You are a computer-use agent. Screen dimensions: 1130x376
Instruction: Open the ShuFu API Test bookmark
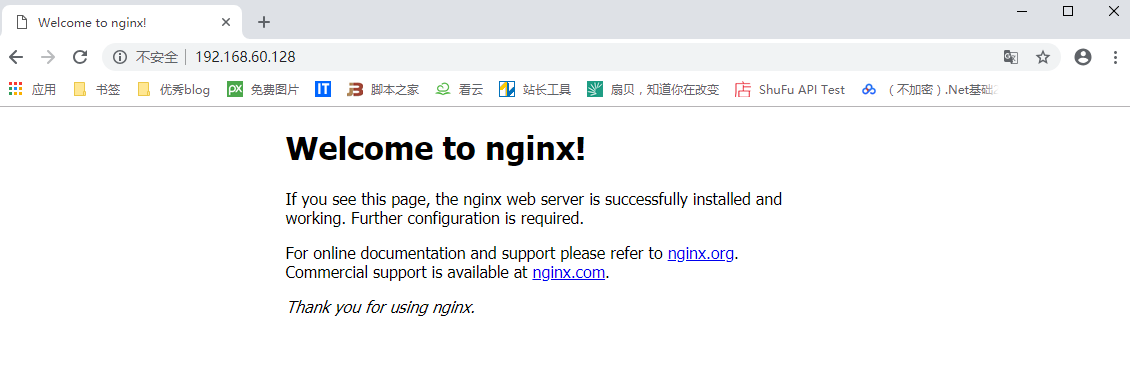(790, 89)
